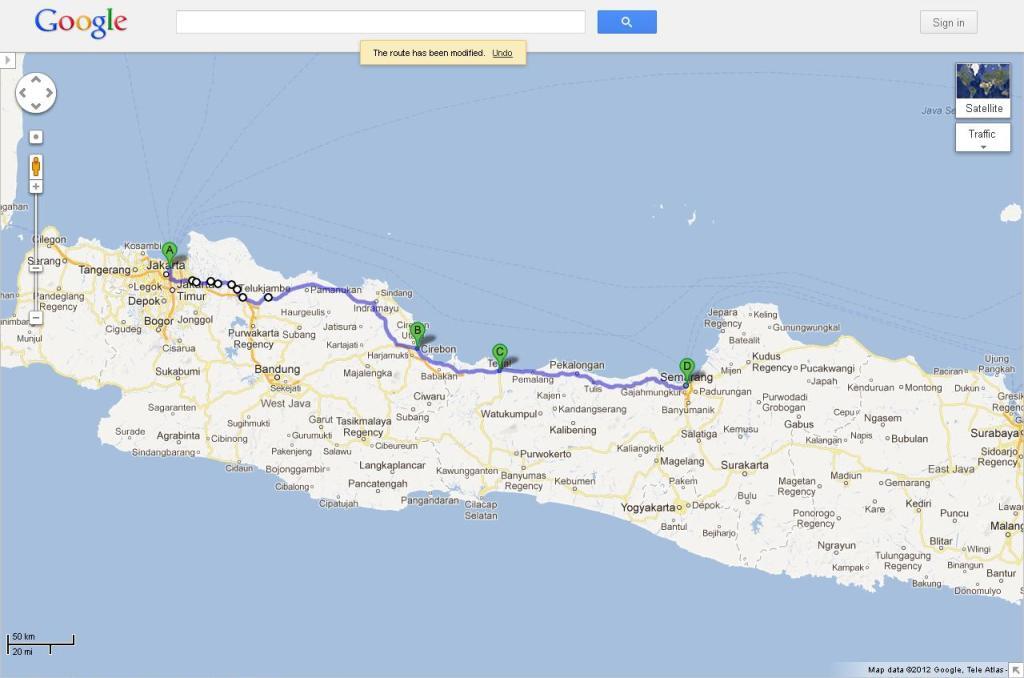This screenshot has height=678, width=1024.
Task: Focus the Google Maps search box
Action: (x=381, y=22)
